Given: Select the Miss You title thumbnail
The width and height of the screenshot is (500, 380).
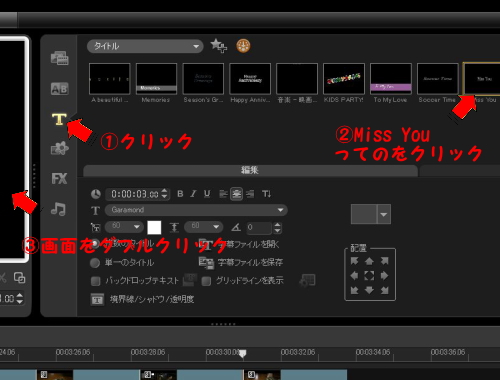Looking at the screenshot, I should point(482,79).
